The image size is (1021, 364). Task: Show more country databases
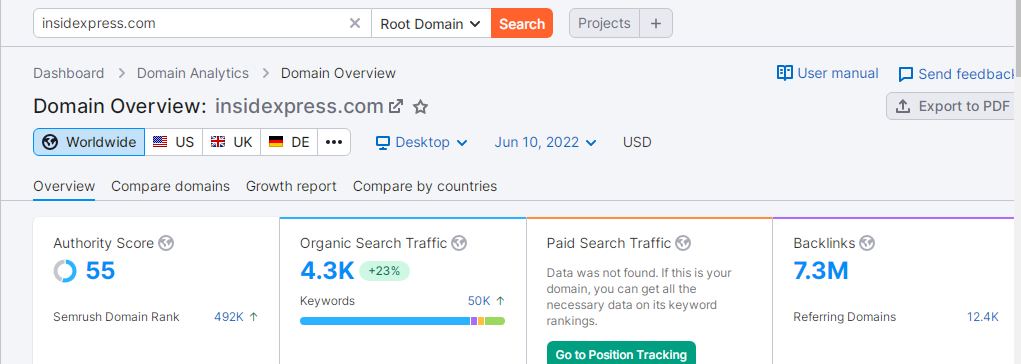pyautogui.click(x=334, y=142)
